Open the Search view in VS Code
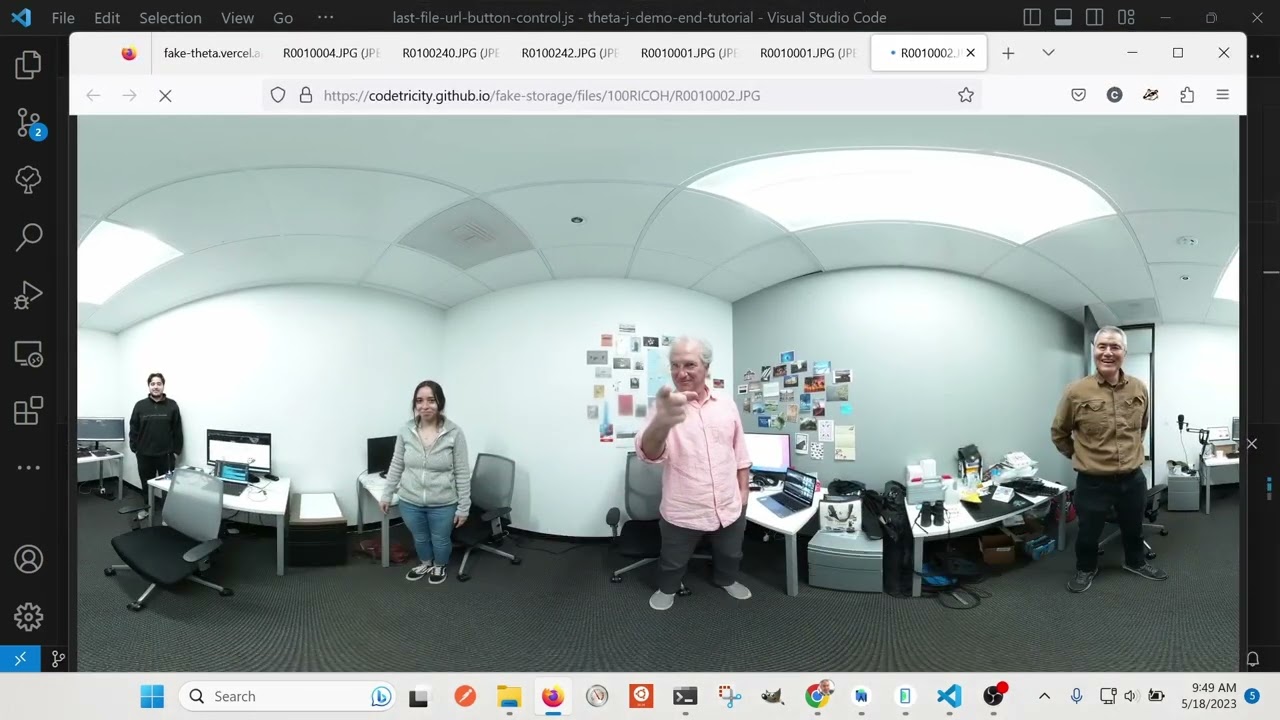This screenshot has height=720, width=1280. [28, 237]
